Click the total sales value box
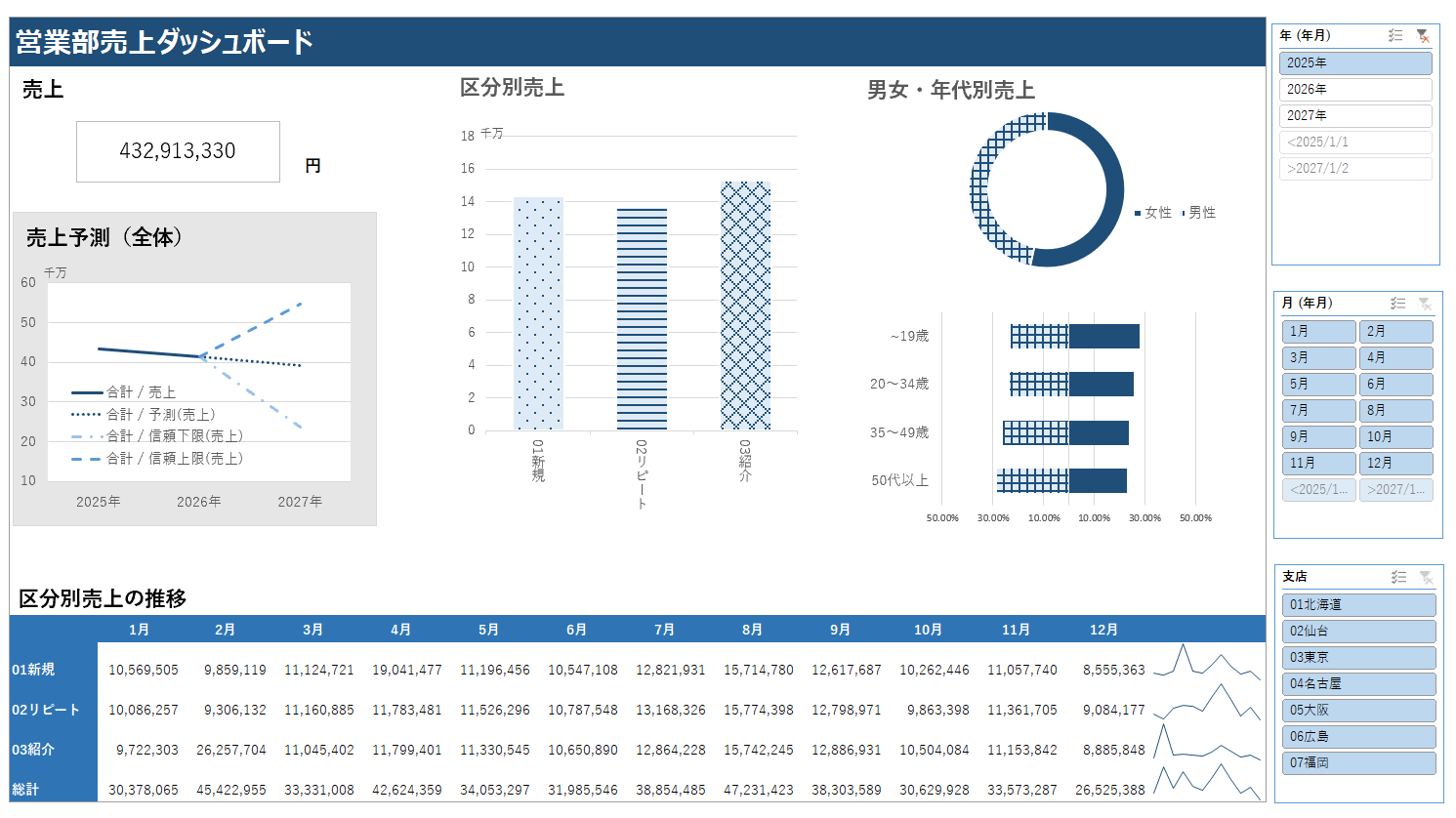 tap(178, 151)
